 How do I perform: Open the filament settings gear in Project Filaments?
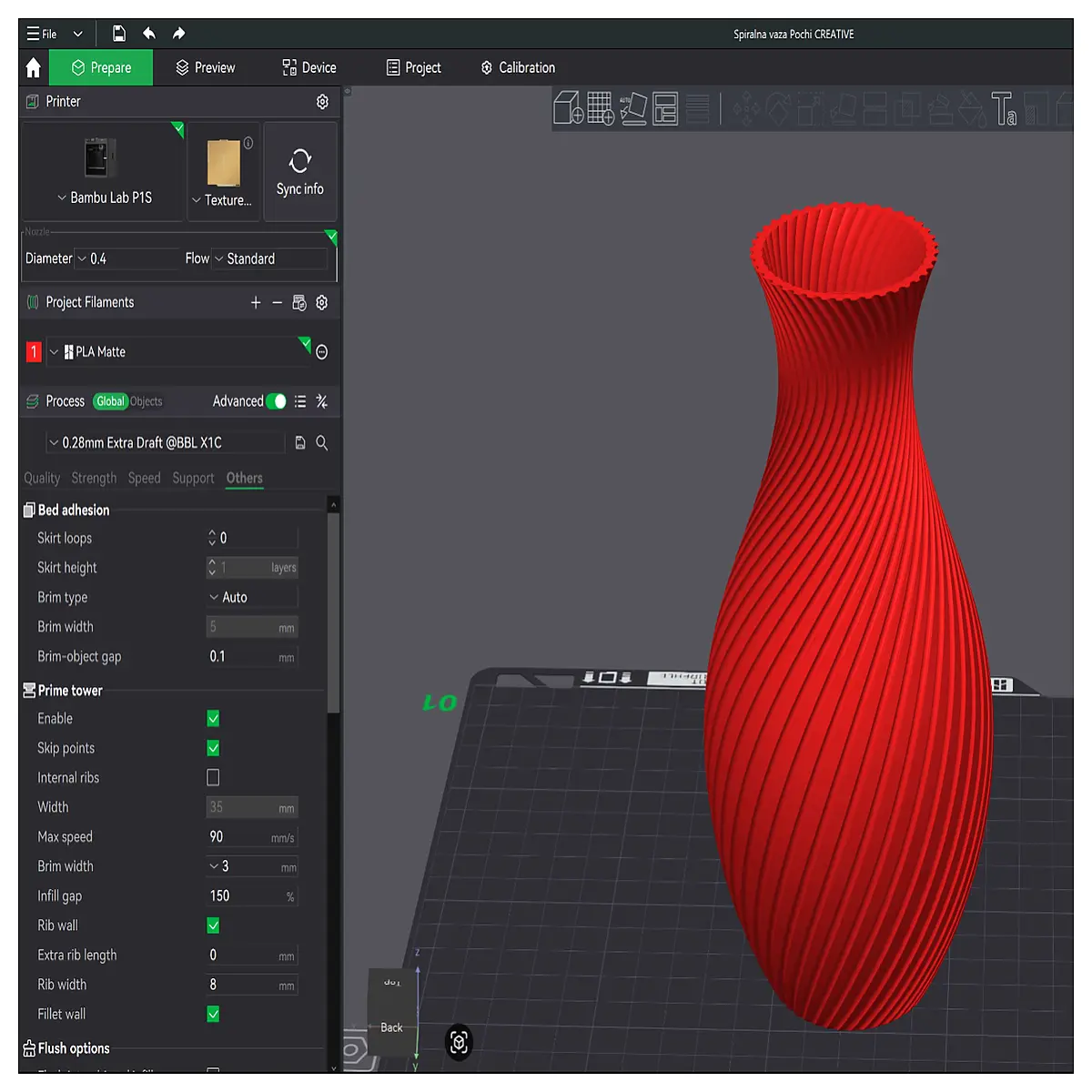[321, 302]
